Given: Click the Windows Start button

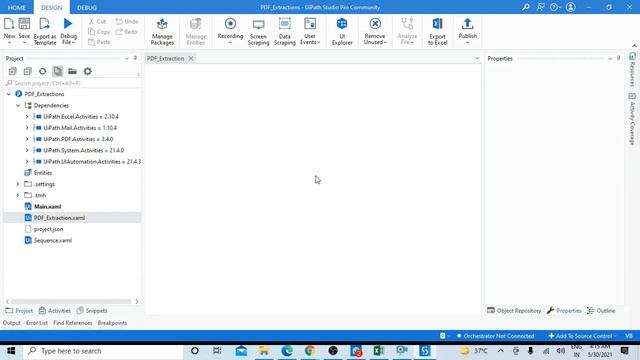Looking at the screenshot, I should pyautogui.click(x=11, y=351).
